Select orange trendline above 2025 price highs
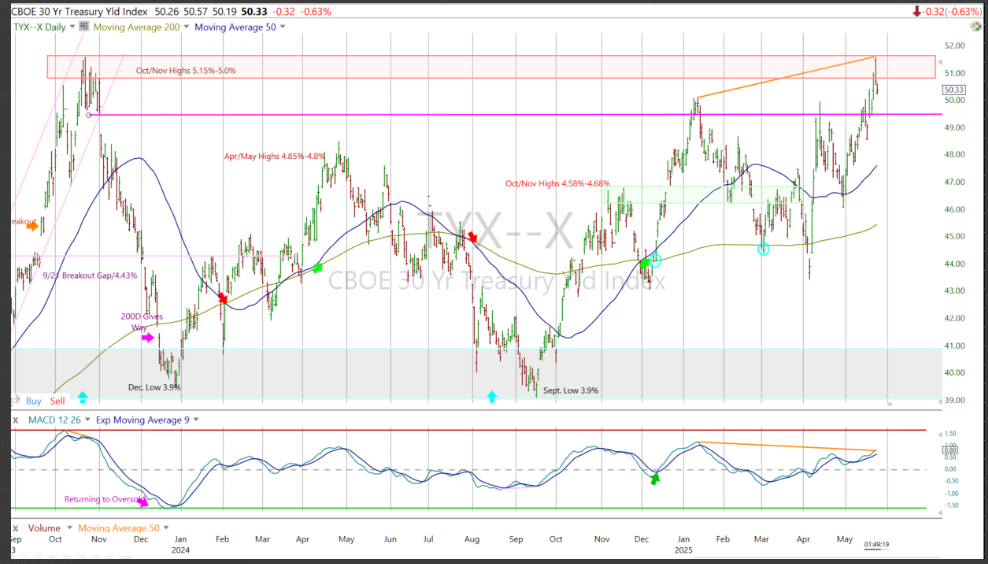Viewport: 988px width, 564px height. click(x=786, y=78)
